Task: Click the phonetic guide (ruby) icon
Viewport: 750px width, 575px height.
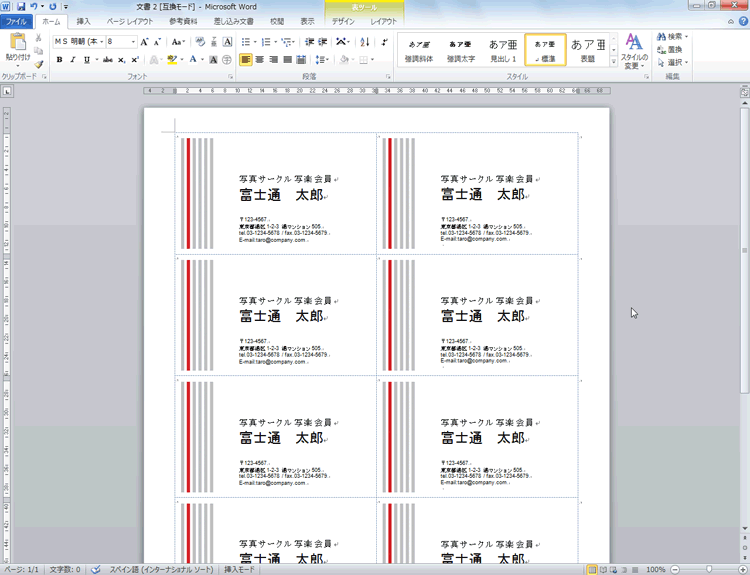Action: pyautogui.click(x=214, y=42)
